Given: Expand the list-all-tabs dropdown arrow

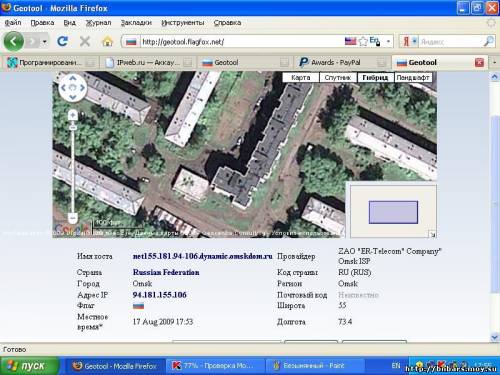Looking at the screenshot, I should 495,63.
